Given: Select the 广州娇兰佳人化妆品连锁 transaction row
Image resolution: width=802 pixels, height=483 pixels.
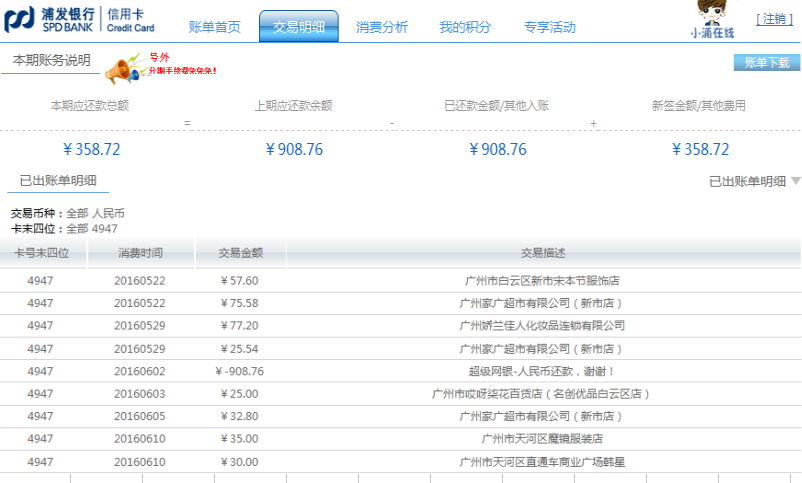Looking at the screenshot, I should (543, 326).
